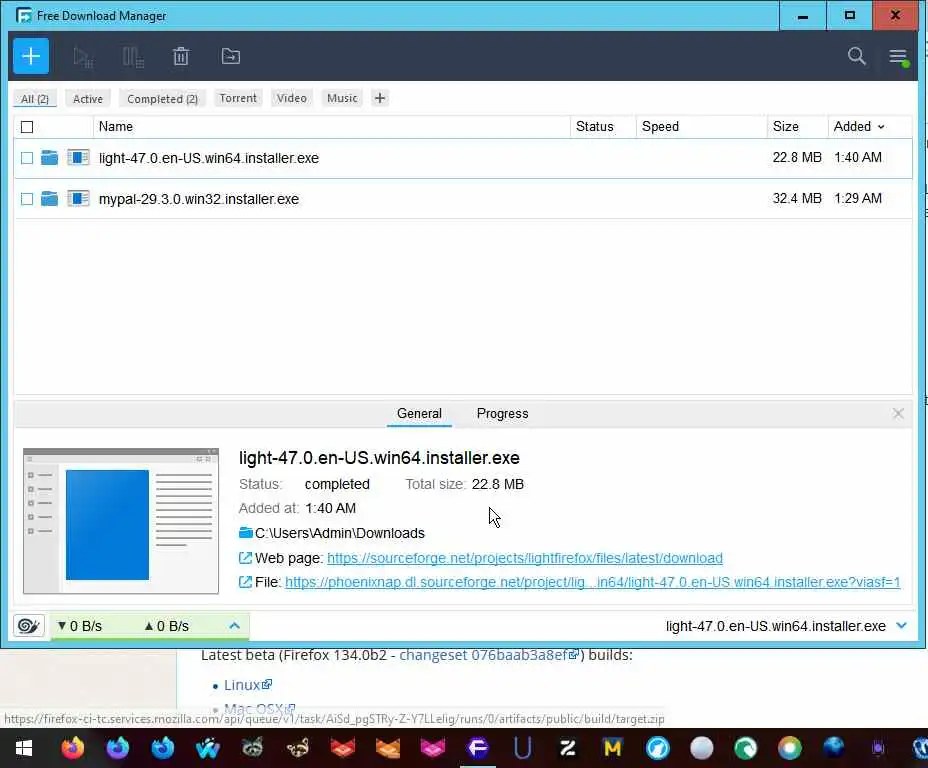Sort downloads by Size column
The height and width of the screenshot is (768, 928).
785,127
